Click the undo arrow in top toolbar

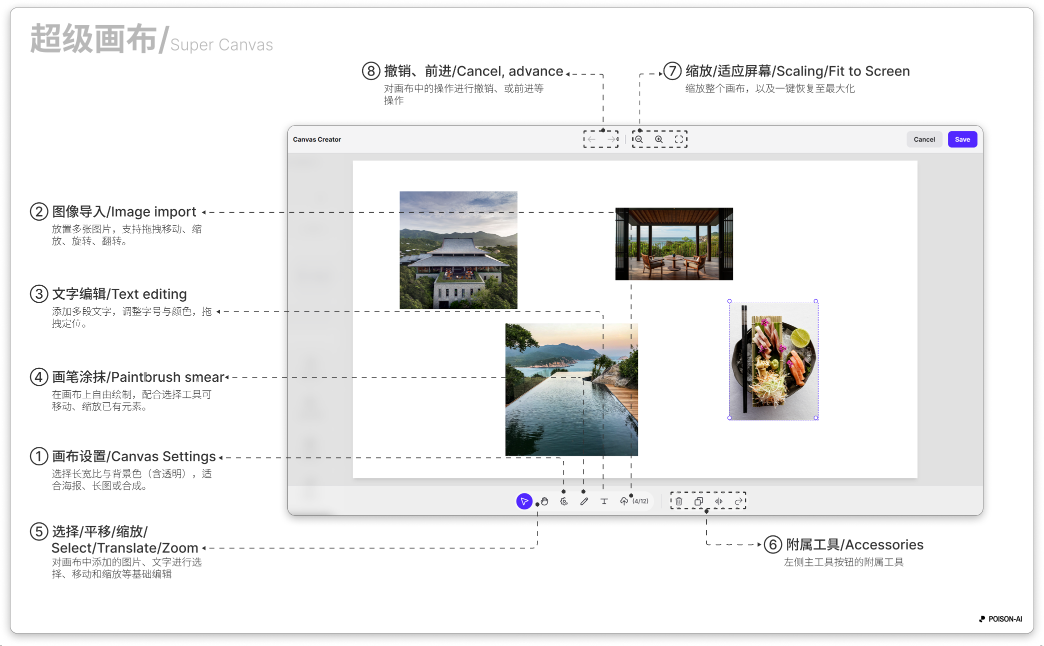591,139
